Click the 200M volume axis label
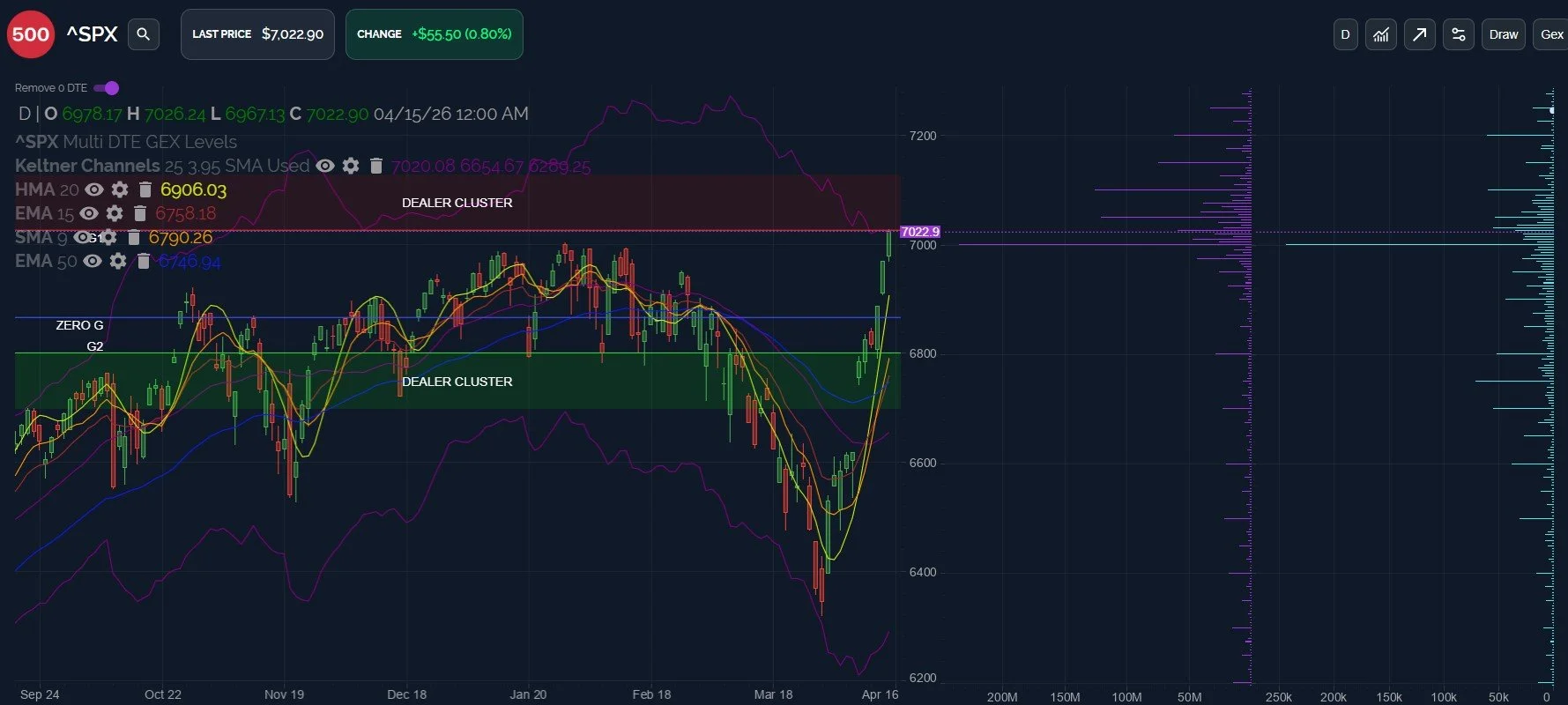Screen dimensions: 1568x705 tap(1002, 697)
